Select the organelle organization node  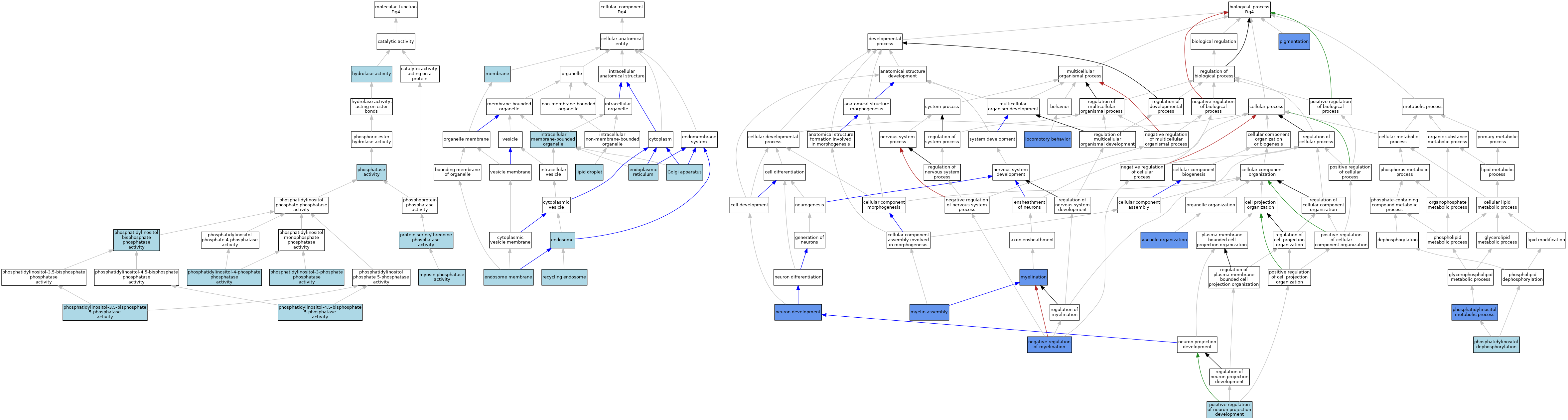[1211, 205]
